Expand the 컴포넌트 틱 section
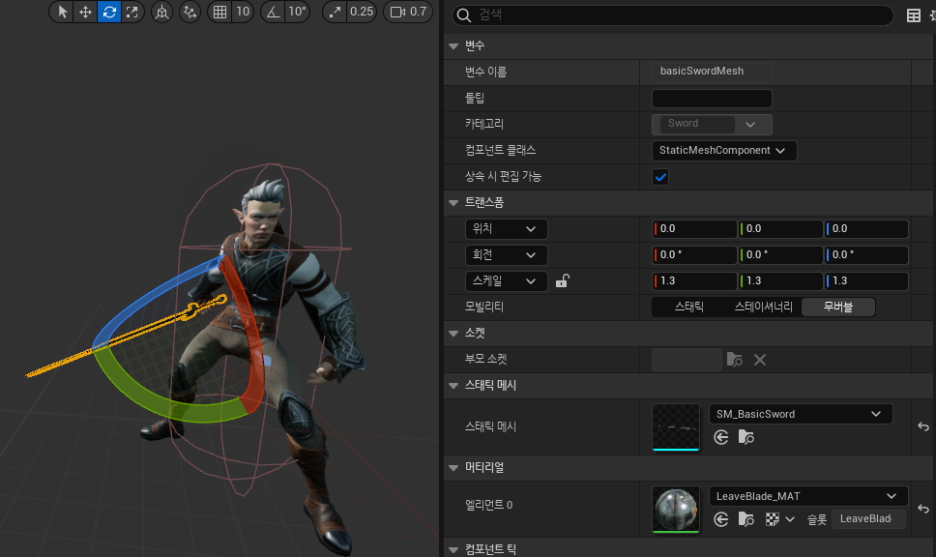 (454, 550)
